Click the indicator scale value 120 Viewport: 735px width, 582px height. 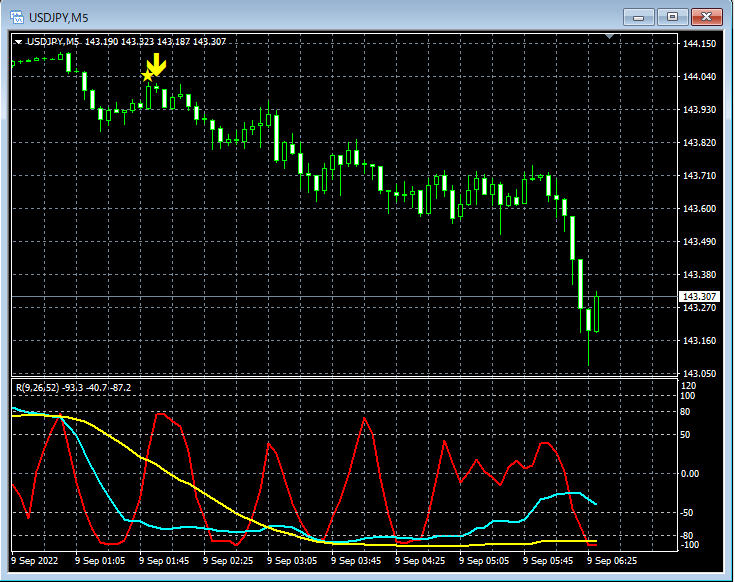[689, 386]
